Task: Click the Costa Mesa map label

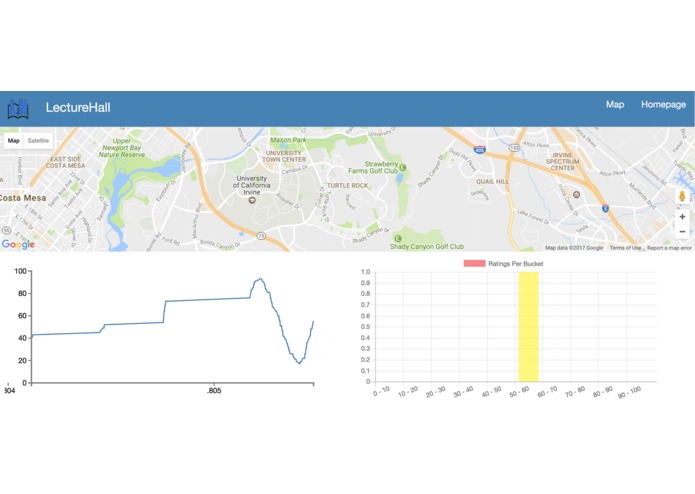Action: pyautogui.click(x=23, y=198)
